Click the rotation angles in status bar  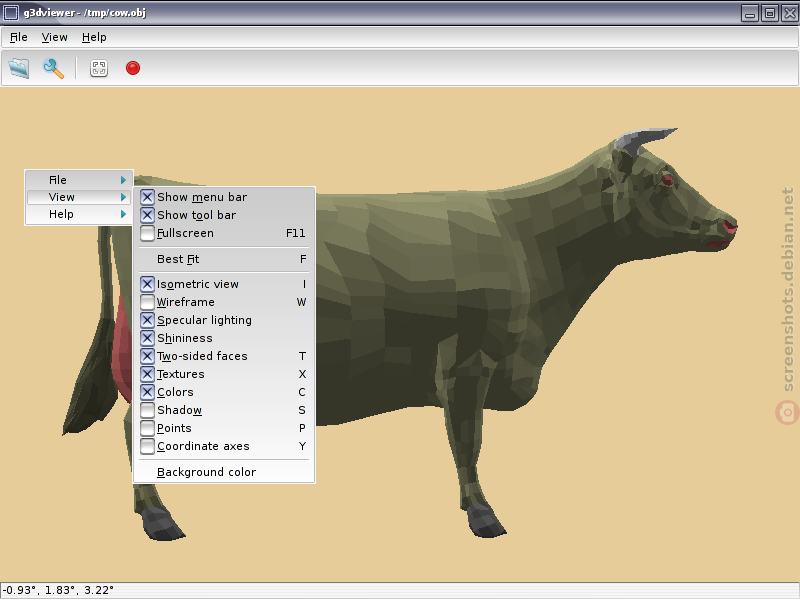pyautogui.click(x=58, y=590)
